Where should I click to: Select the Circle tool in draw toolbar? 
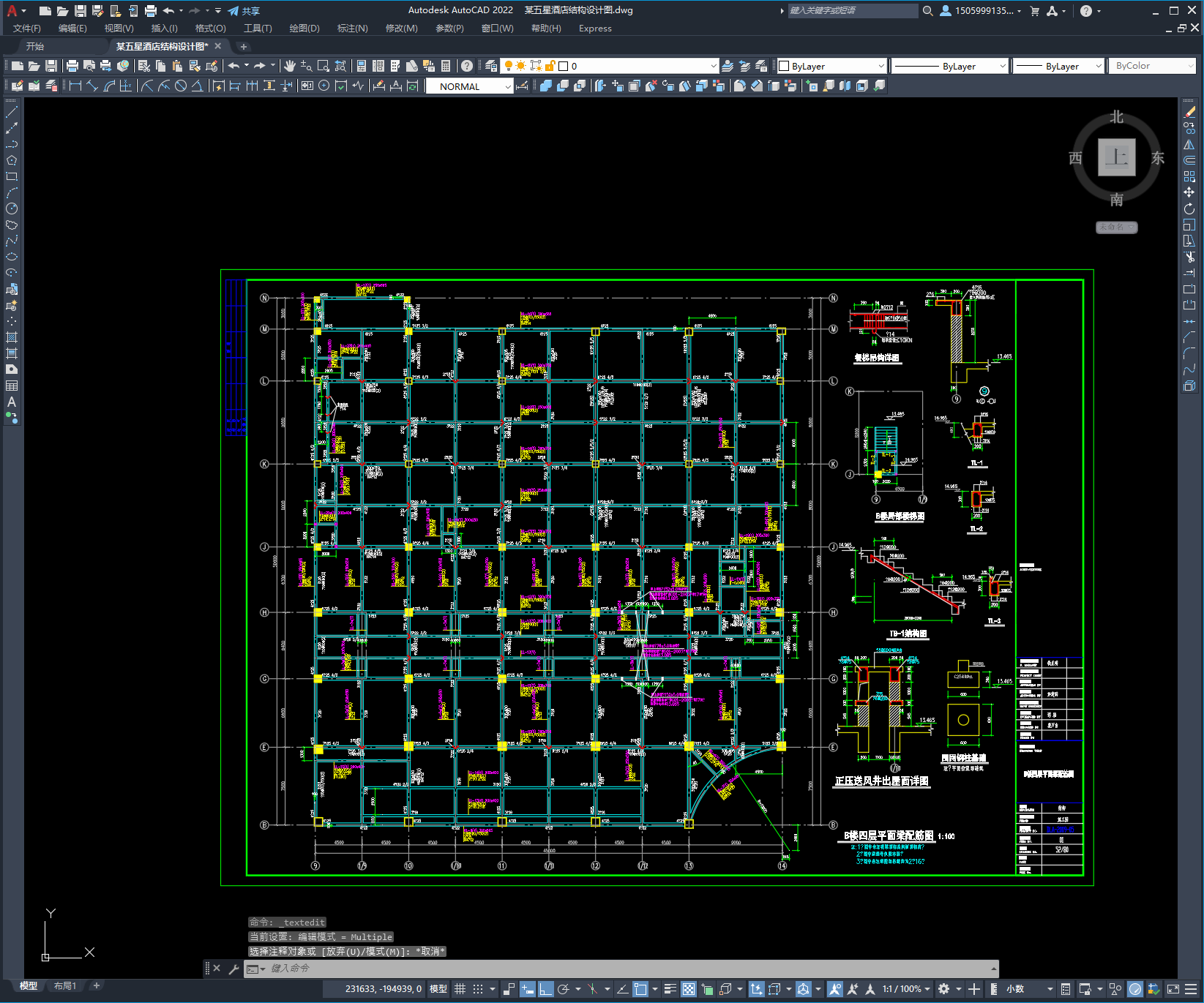tap(12, 209)
